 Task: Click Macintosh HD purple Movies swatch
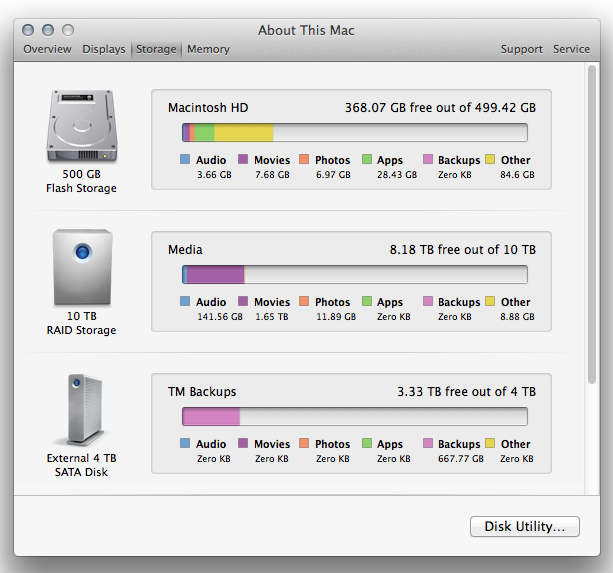pos(243,159)
